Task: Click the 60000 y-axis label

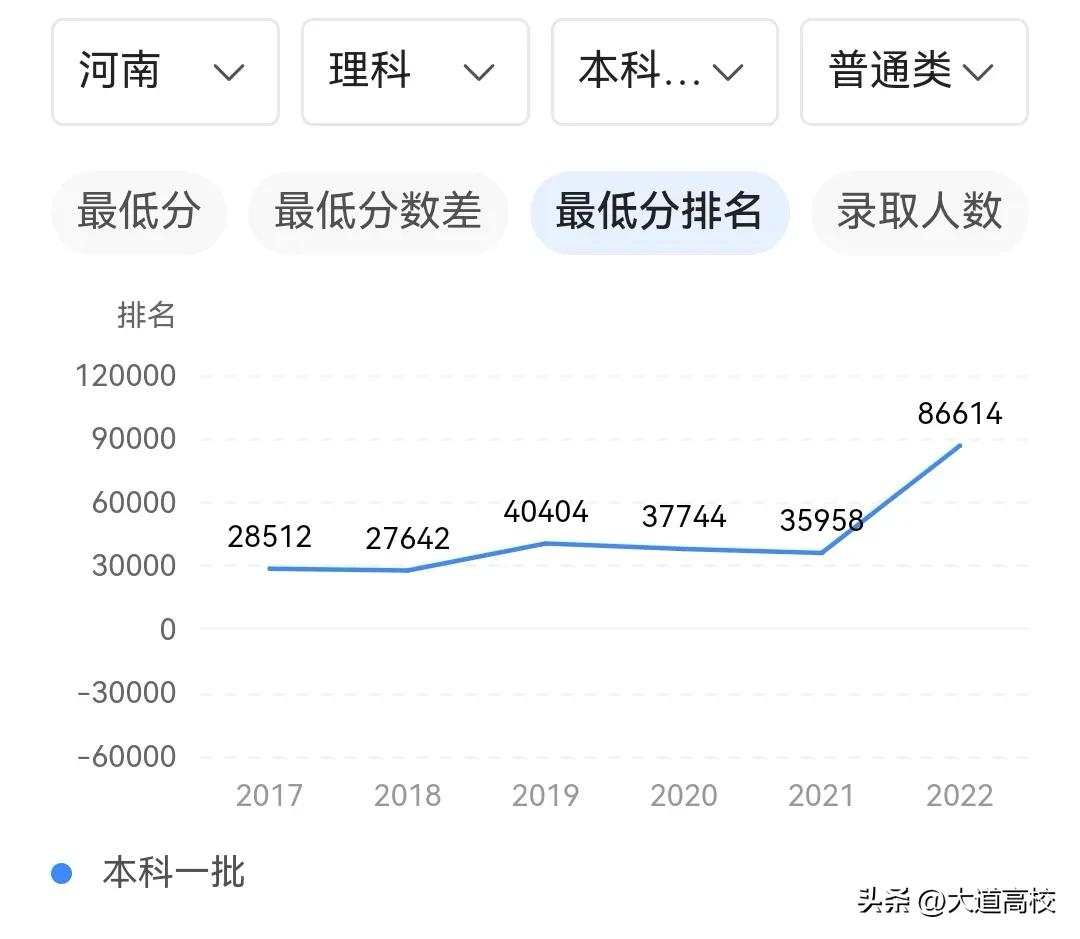Action: click(134, 503)
